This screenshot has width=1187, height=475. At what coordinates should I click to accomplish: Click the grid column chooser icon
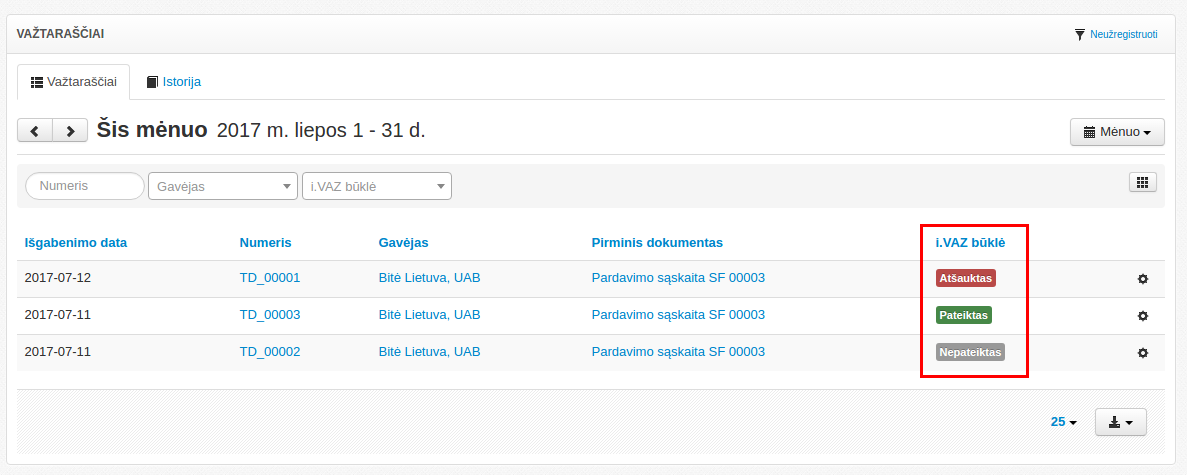click(1142, 182)
